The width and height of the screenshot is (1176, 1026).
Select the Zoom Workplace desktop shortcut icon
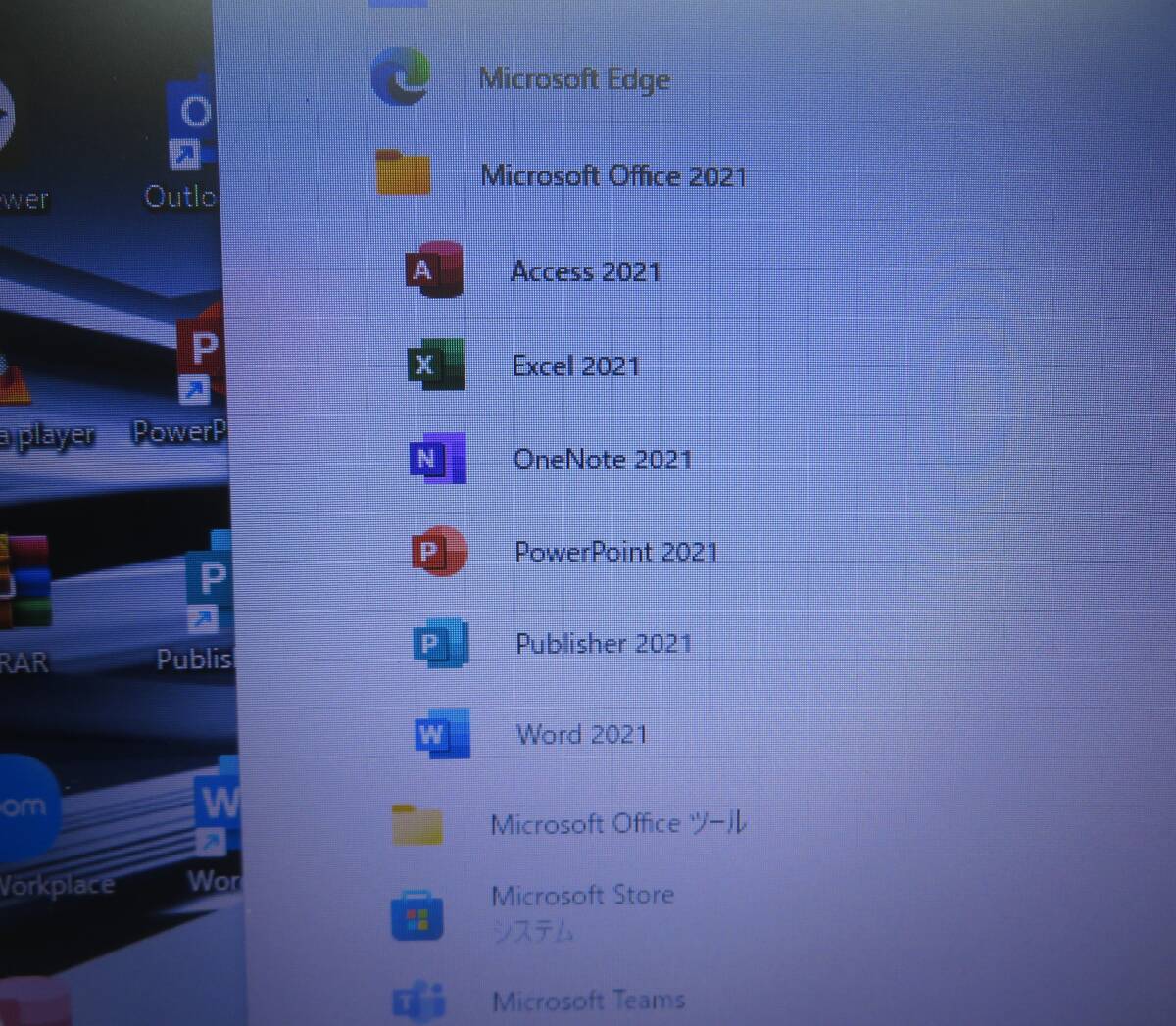pos(28,808)
